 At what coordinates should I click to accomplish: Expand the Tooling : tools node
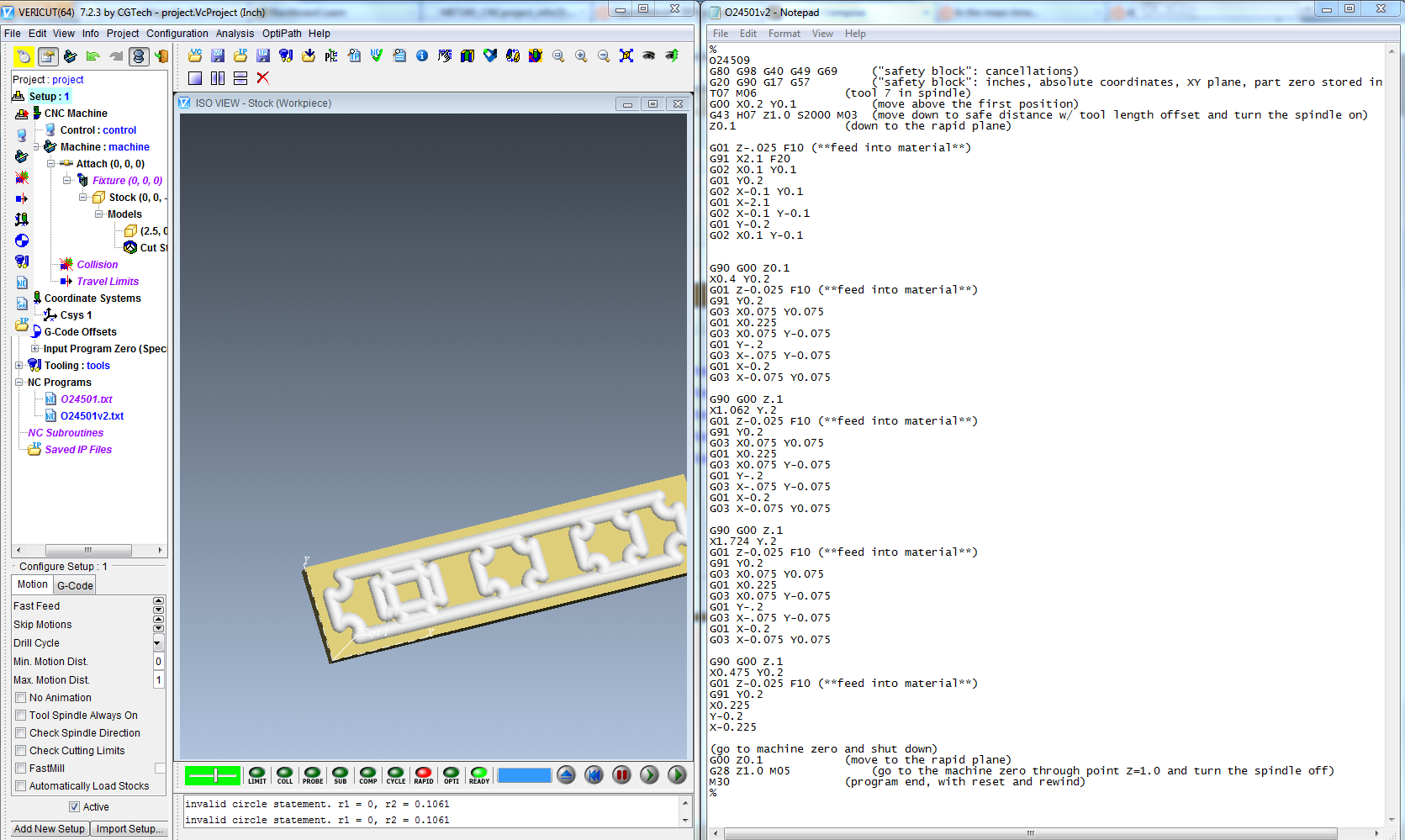tap(19, 366)
